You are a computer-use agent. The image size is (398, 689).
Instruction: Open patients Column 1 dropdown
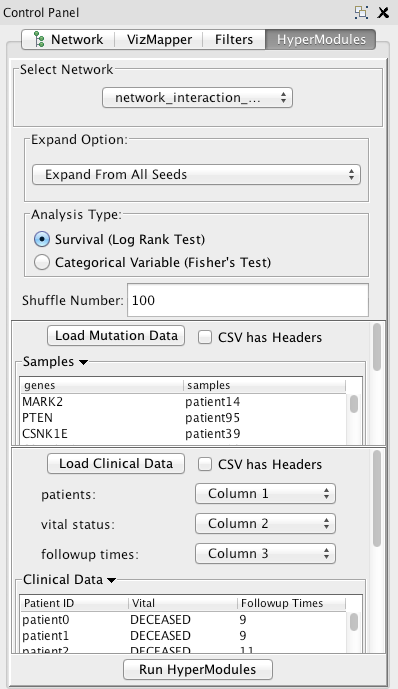tap(265, 493)
